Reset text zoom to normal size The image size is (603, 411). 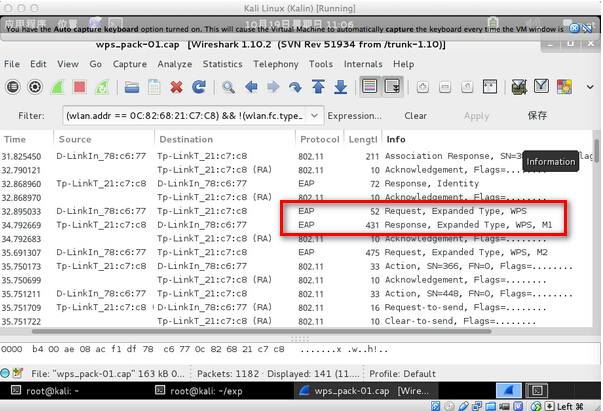tap(467, 87)
